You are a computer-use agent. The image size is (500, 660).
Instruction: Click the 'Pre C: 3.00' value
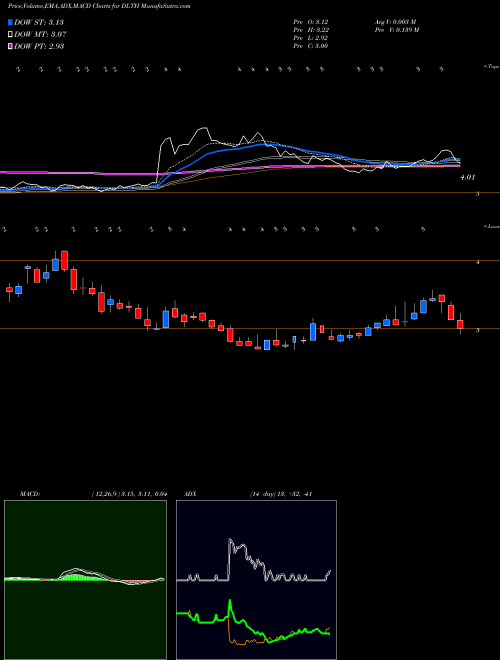(311, 46)
